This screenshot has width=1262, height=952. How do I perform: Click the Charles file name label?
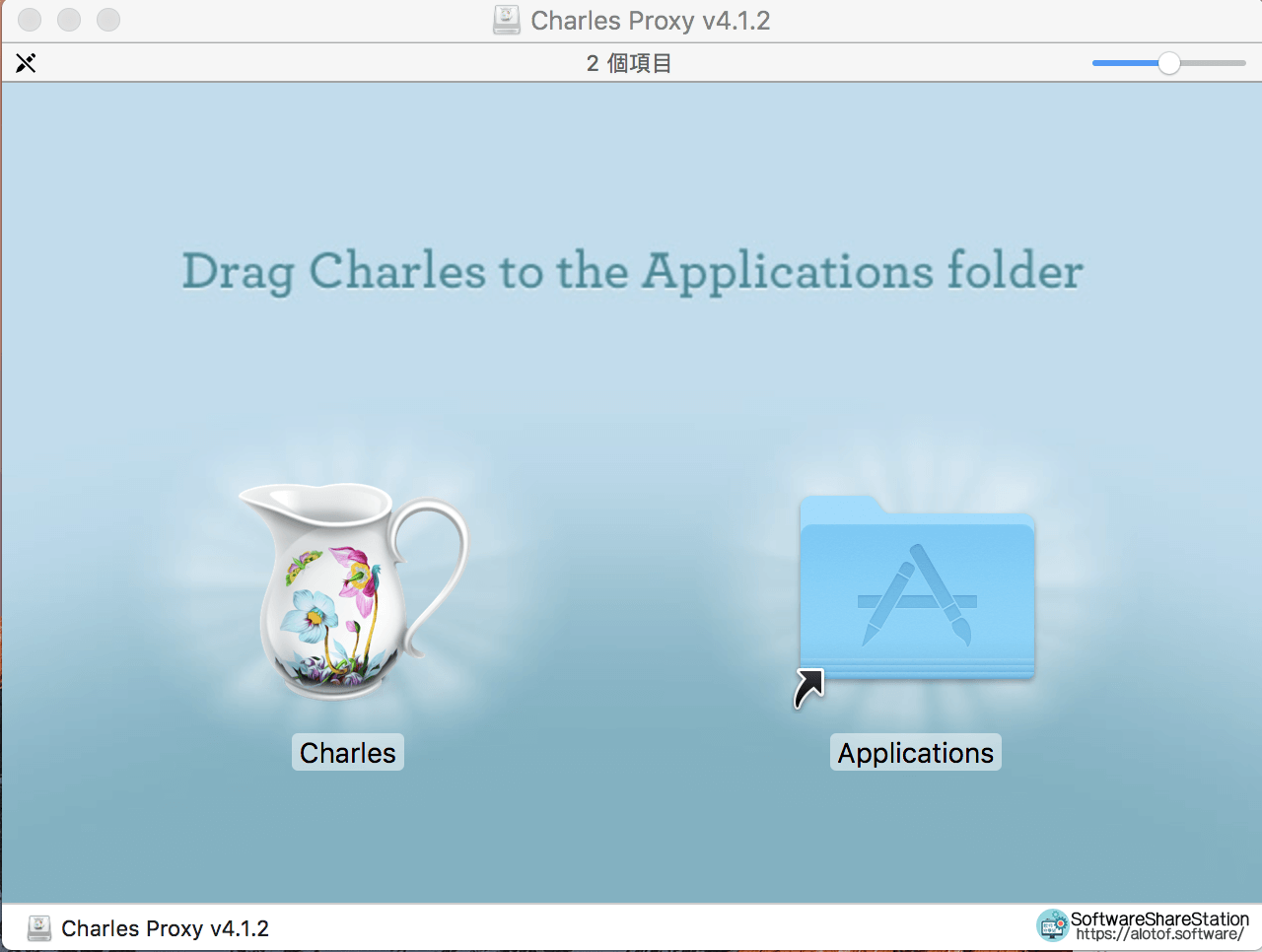pos(348,753)
